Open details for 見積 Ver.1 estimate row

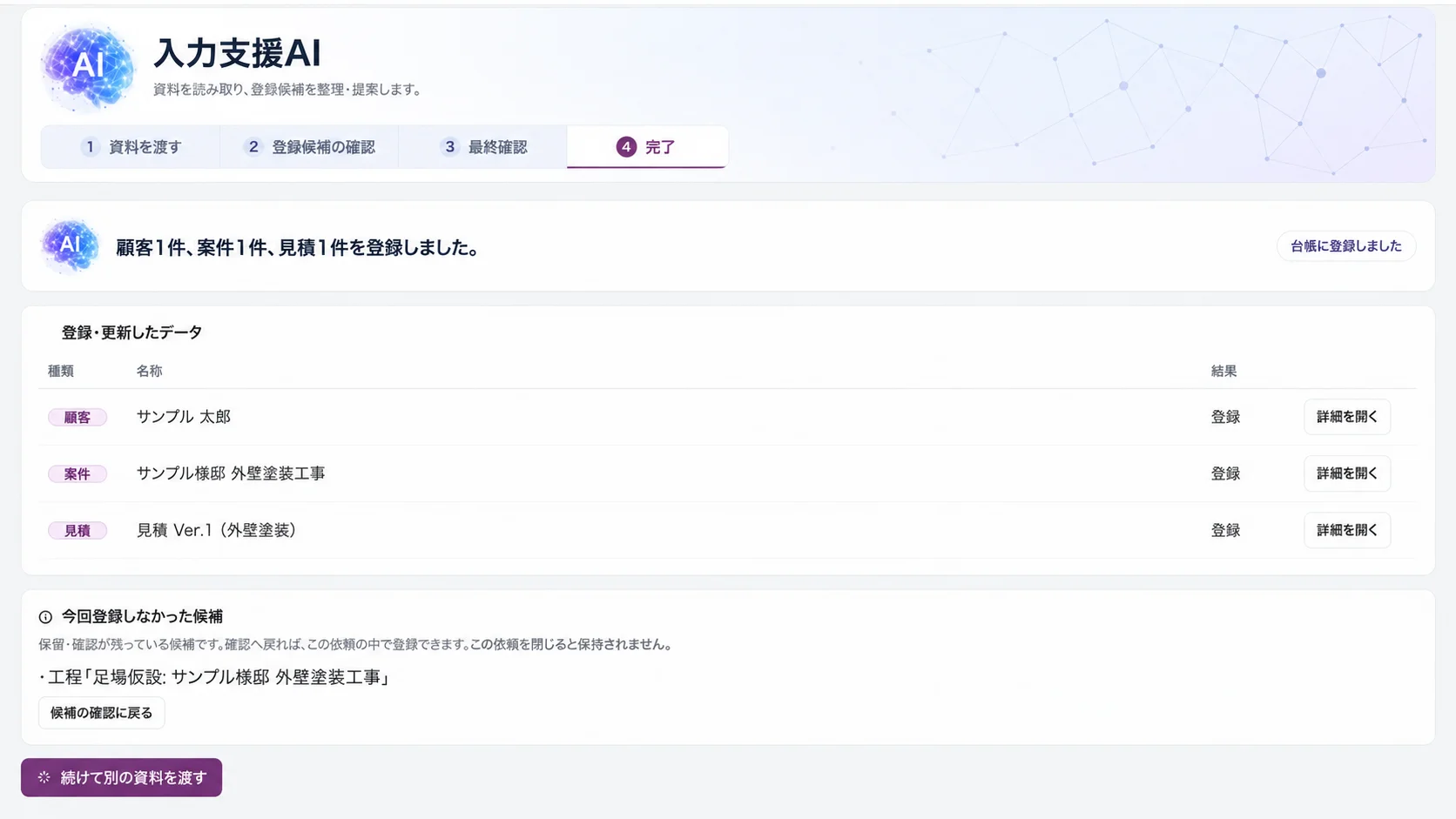click(1347, 530)
